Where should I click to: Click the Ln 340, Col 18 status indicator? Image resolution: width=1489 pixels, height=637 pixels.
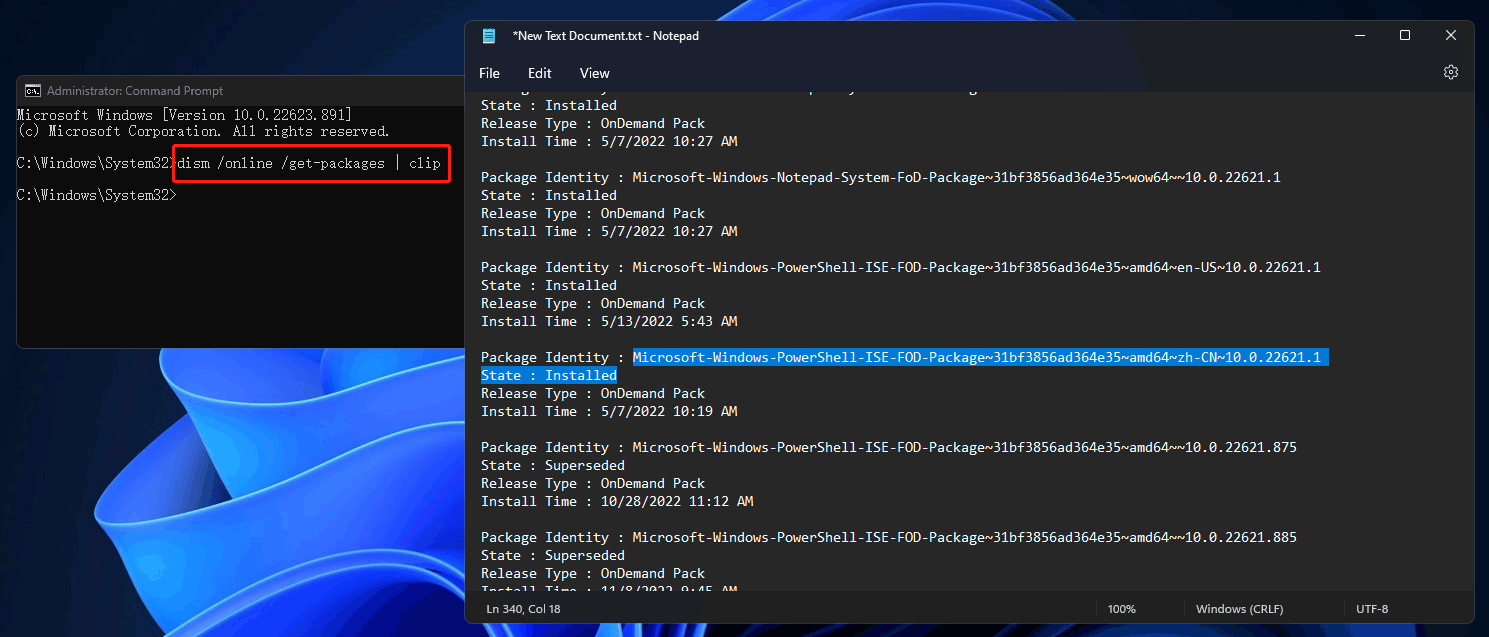tap(523, 608)
